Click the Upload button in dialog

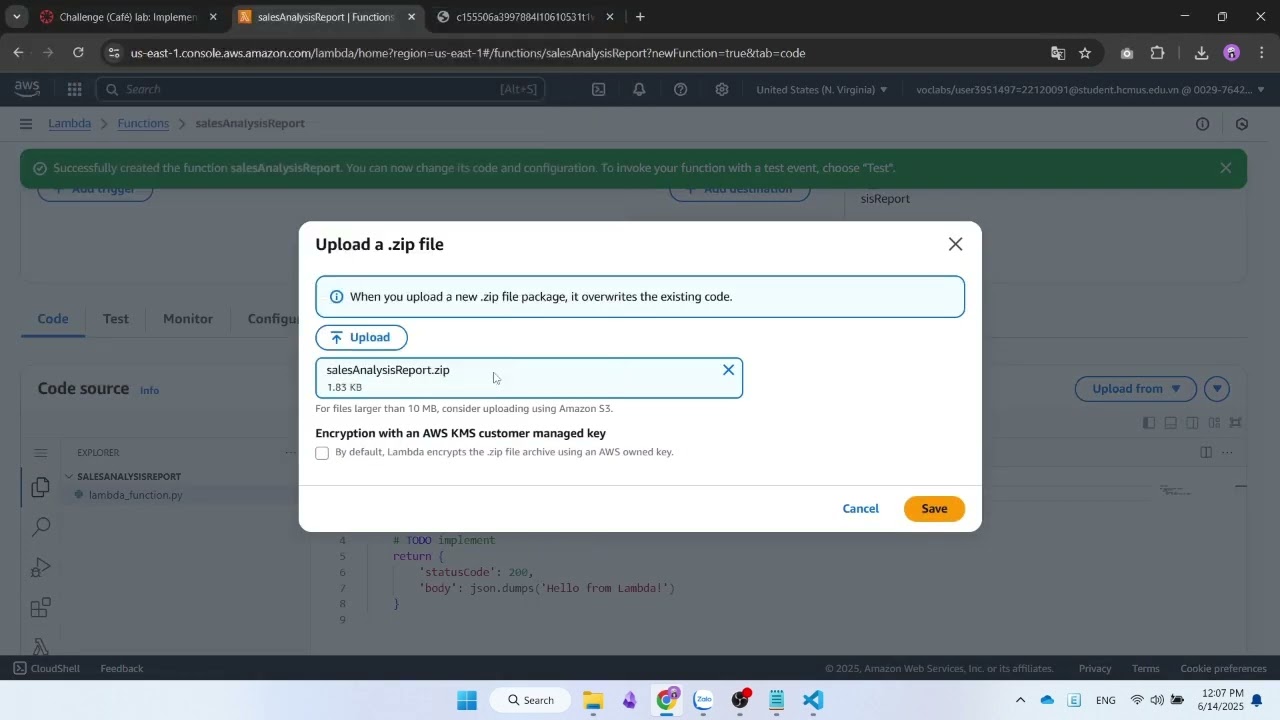(x=361, y=338)
